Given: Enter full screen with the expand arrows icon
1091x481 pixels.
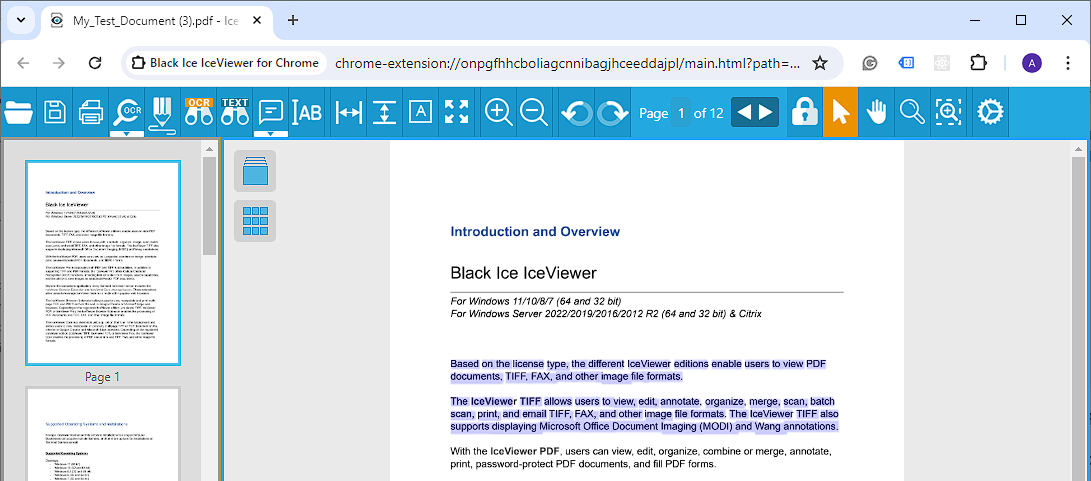Looking at the screenshot, I should (456, 112).
